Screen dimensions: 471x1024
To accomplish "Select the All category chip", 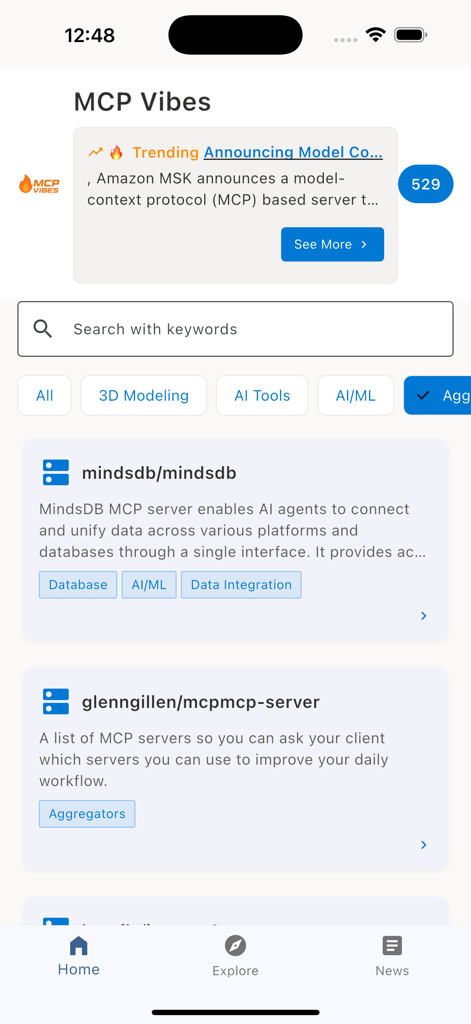I will [x=44, y=395].
